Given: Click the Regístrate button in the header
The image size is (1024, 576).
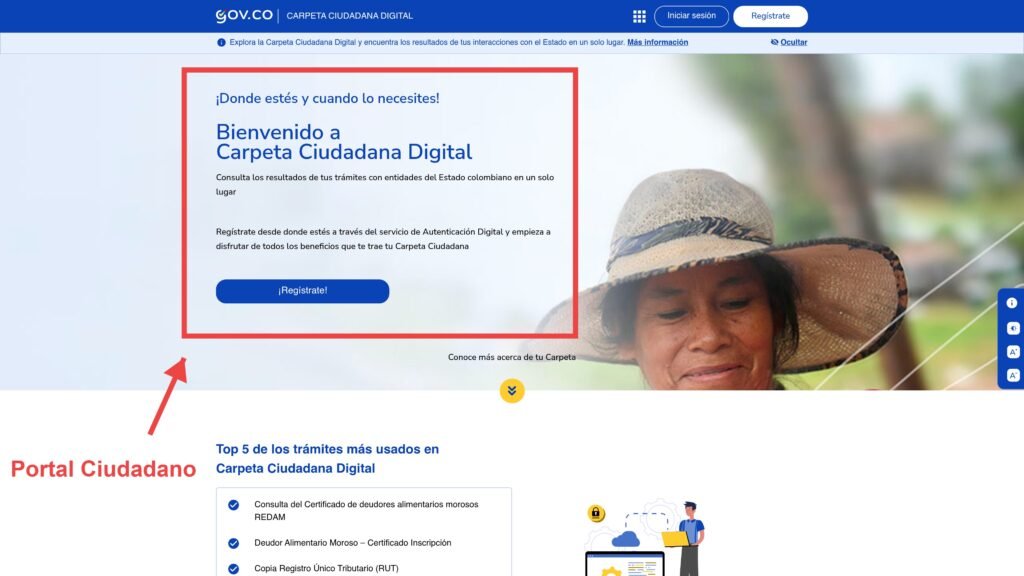Looking at the screenshot, I should pyautogui.click(x=770, y=16).
